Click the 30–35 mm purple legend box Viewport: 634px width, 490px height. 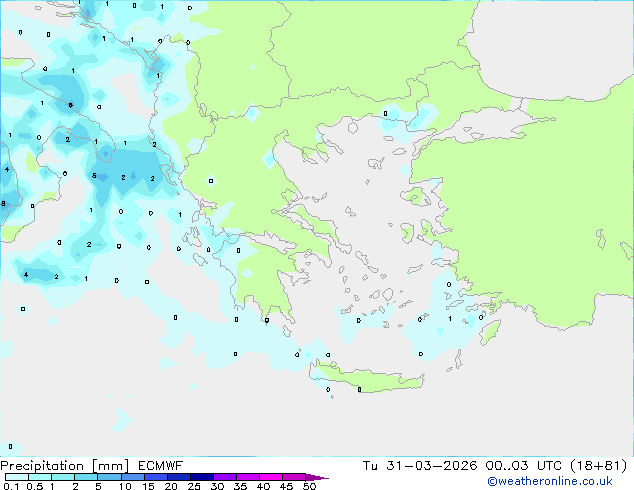pos(224,477)
